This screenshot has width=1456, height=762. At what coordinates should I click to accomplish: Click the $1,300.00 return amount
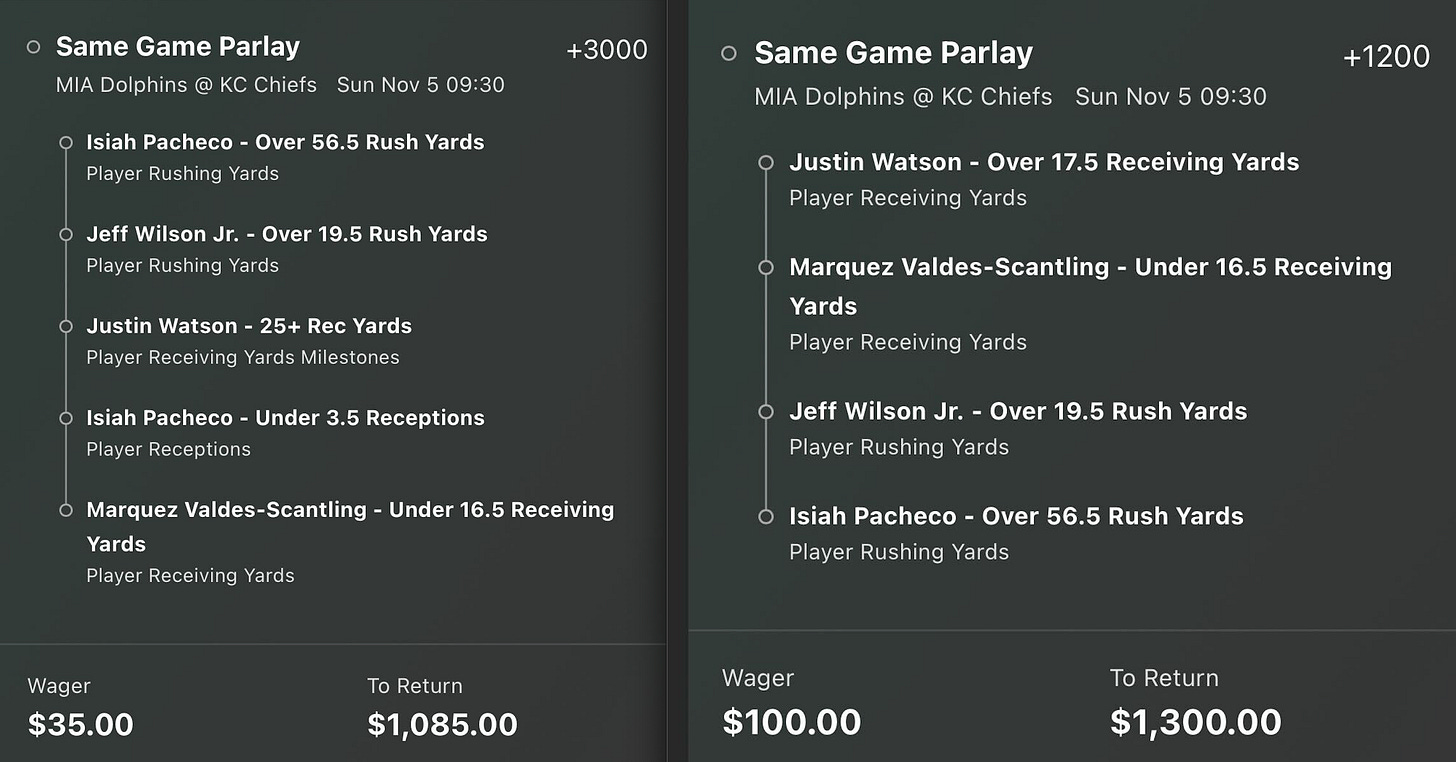point(1195,721)
